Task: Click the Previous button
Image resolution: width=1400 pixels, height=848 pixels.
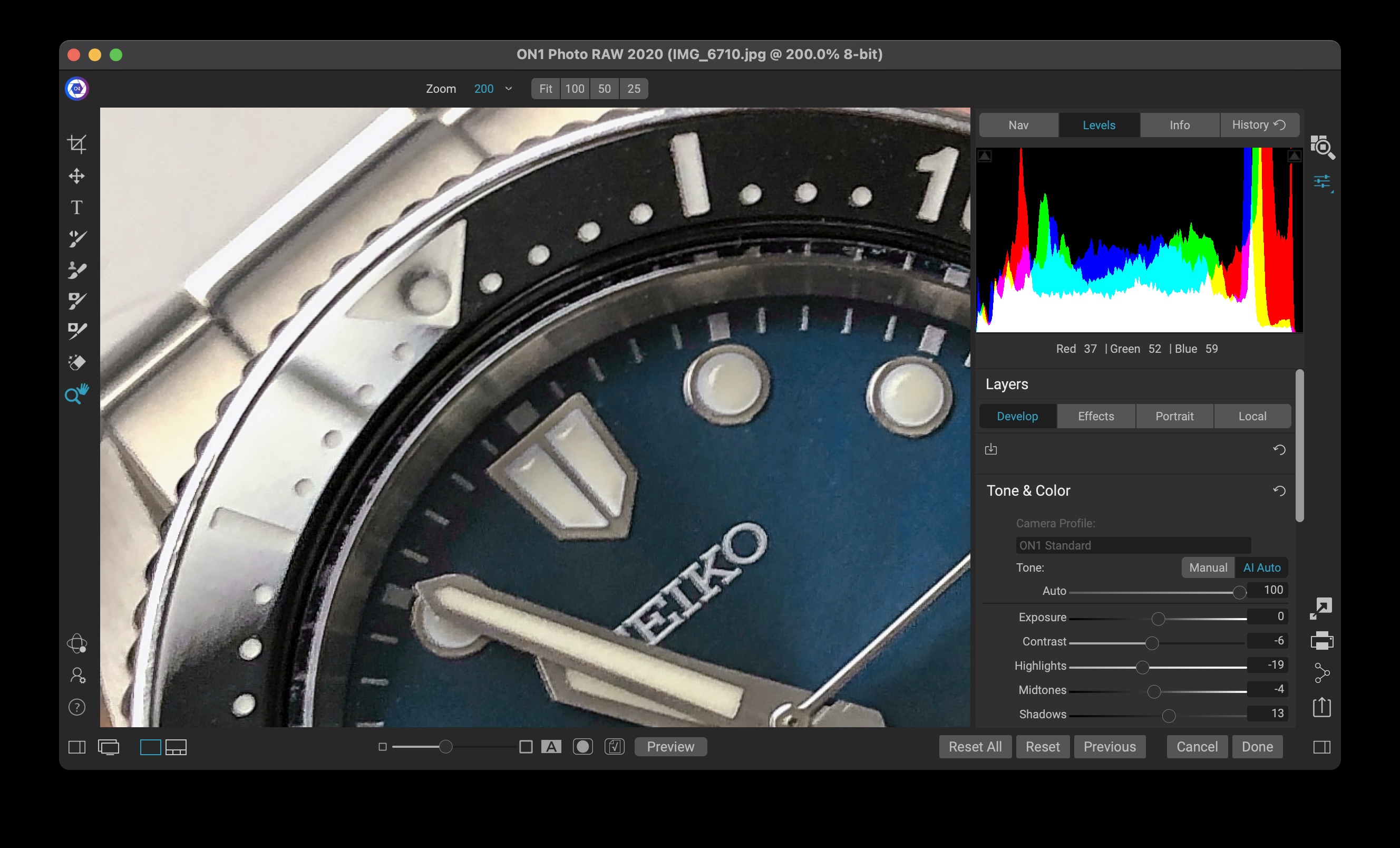Action: 1110,747
